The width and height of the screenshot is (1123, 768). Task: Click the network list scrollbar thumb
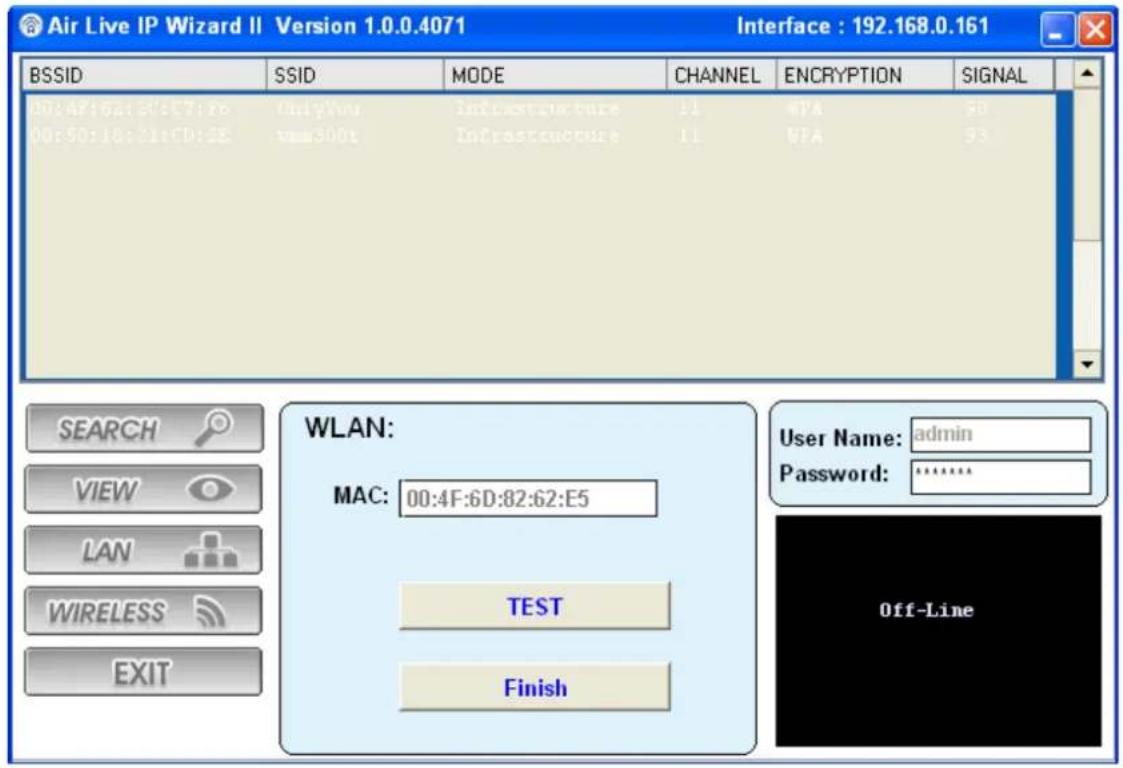(x=1087, y=165)
